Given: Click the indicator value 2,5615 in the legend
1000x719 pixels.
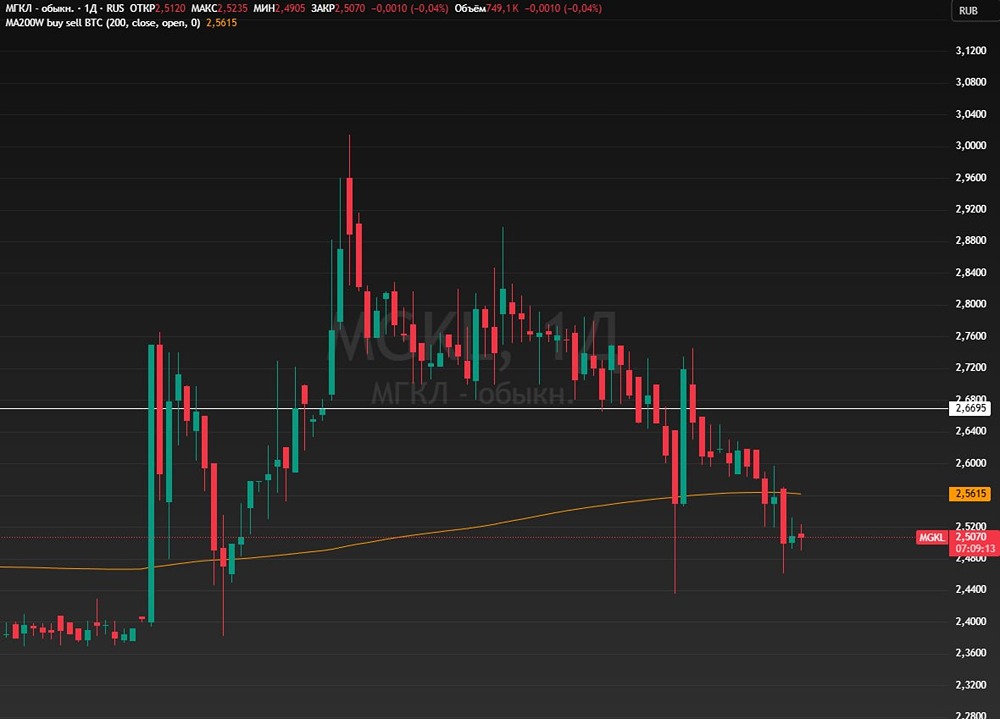Looking at the screenshot, I should (x=221, y=23).
